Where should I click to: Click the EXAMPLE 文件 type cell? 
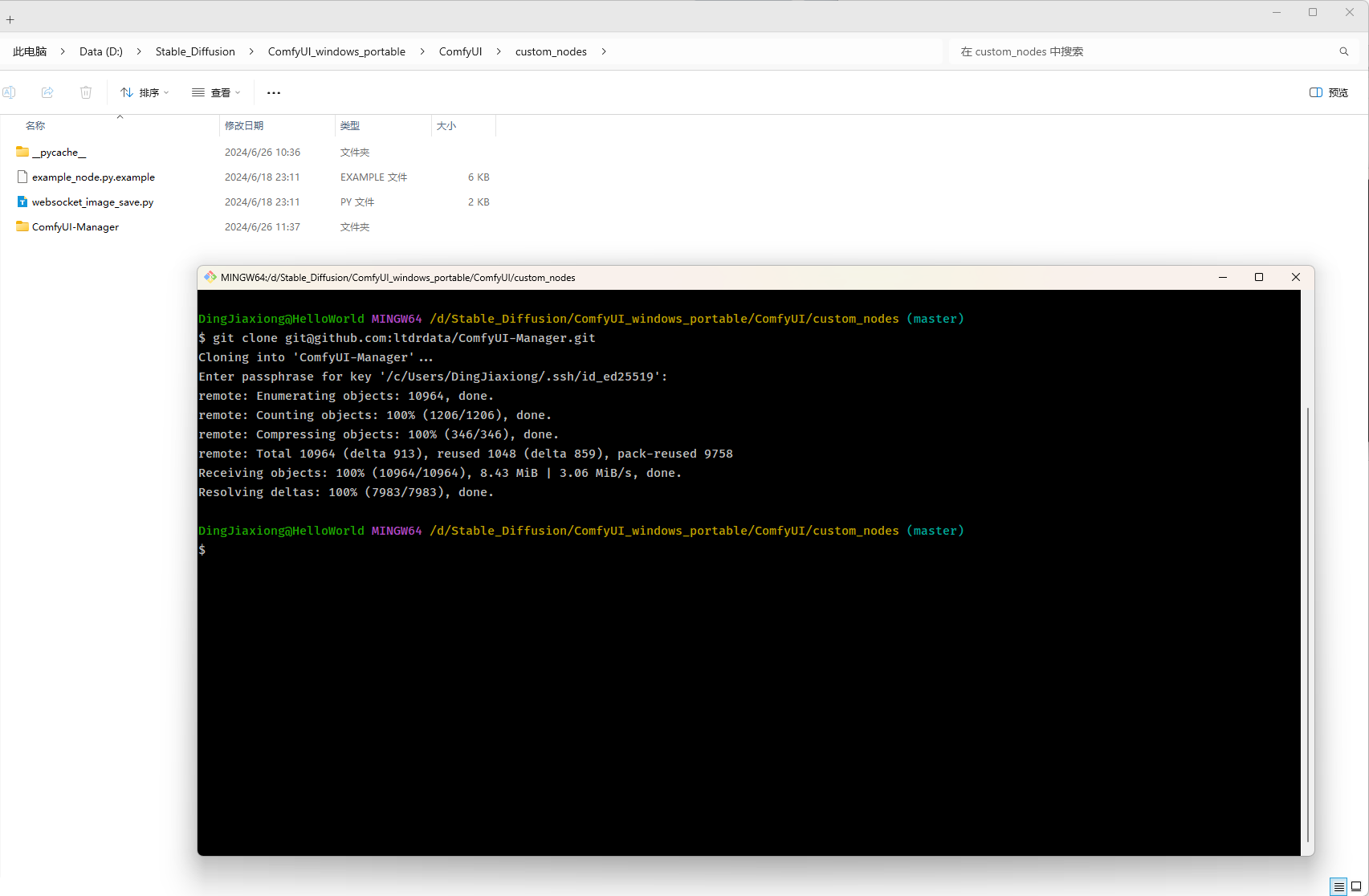[x=373, y=177]
